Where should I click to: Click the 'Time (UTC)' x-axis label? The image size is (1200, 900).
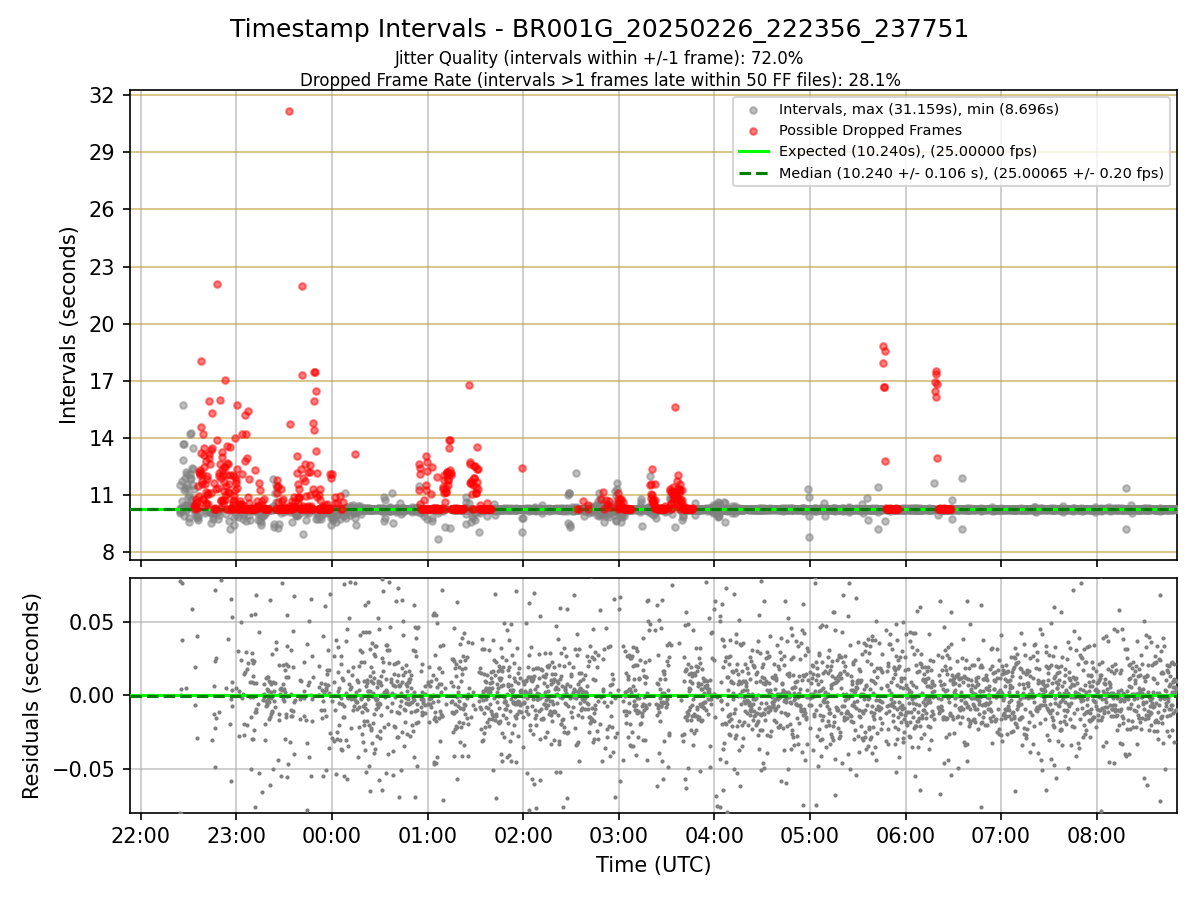pyautogui.click(x=653, y=865)
